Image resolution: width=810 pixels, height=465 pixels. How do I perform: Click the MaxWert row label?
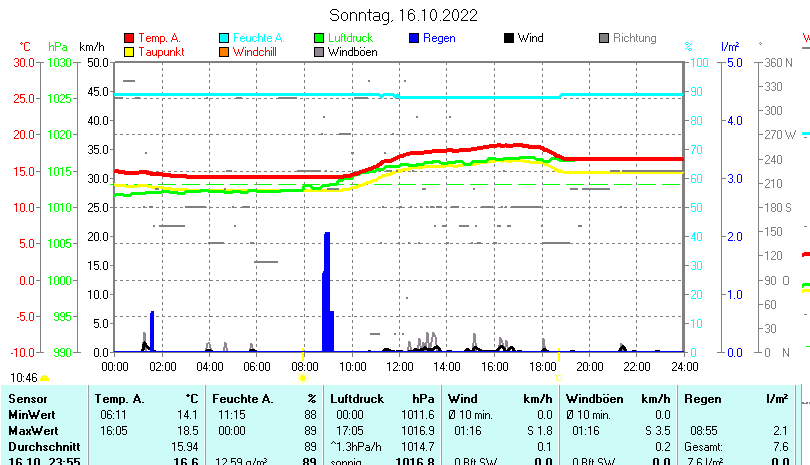(x=33, y=430)
